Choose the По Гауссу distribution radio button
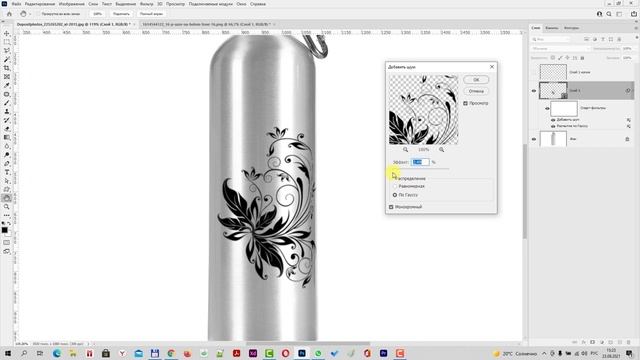Screen dimensions: 640x360 pyautogui.click(x=395, y=195)
